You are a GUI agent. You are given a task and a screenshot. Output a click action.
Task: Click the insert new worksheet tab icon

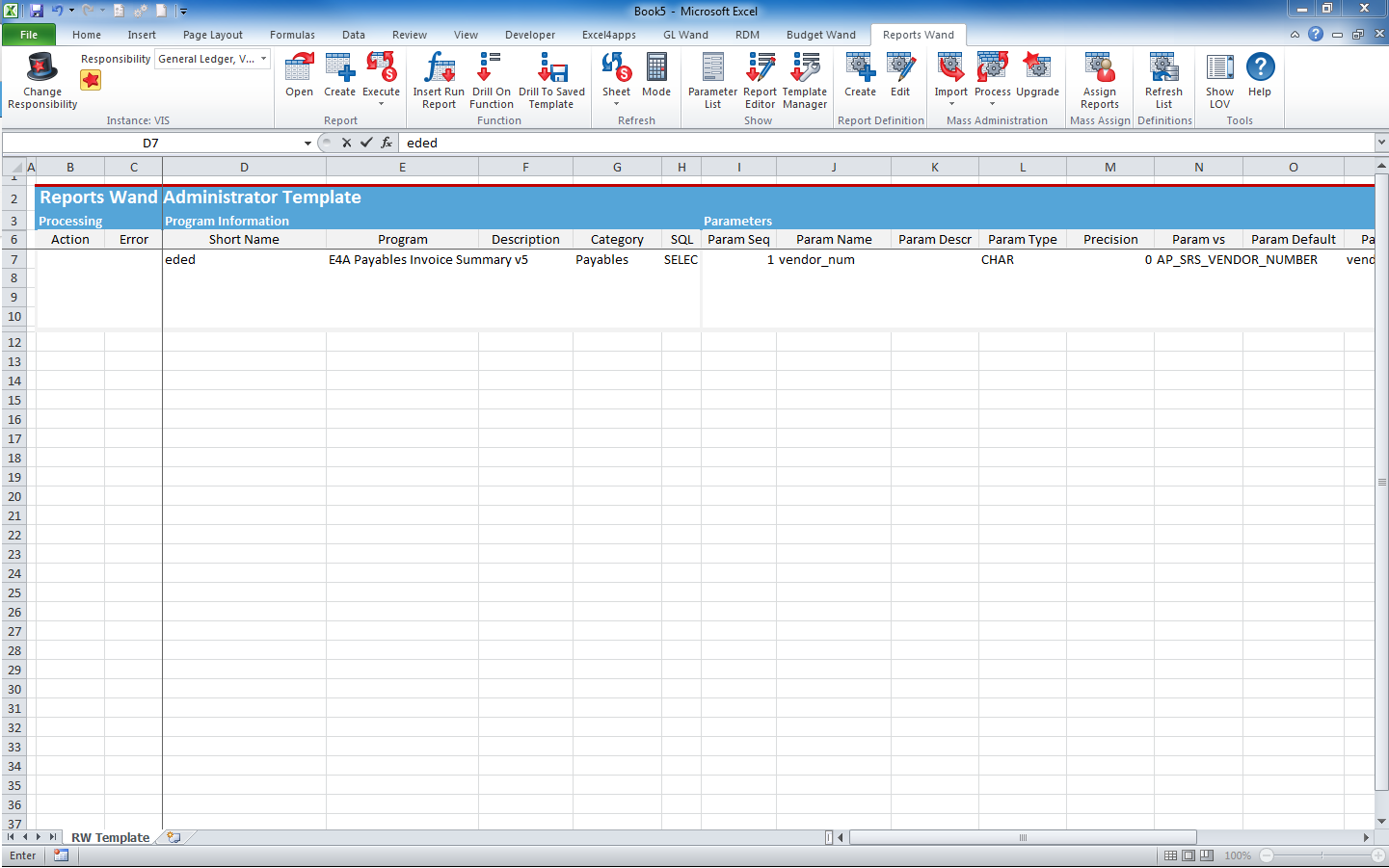point(174,837)
